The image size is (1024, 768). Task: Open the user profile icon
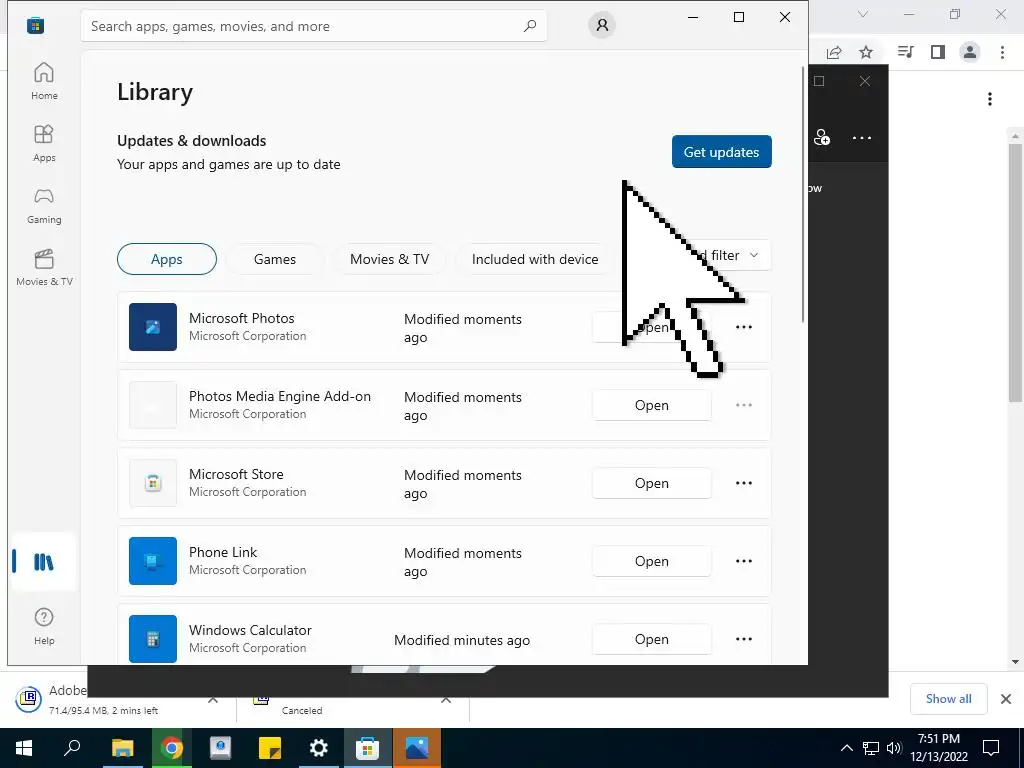[601, 25]
